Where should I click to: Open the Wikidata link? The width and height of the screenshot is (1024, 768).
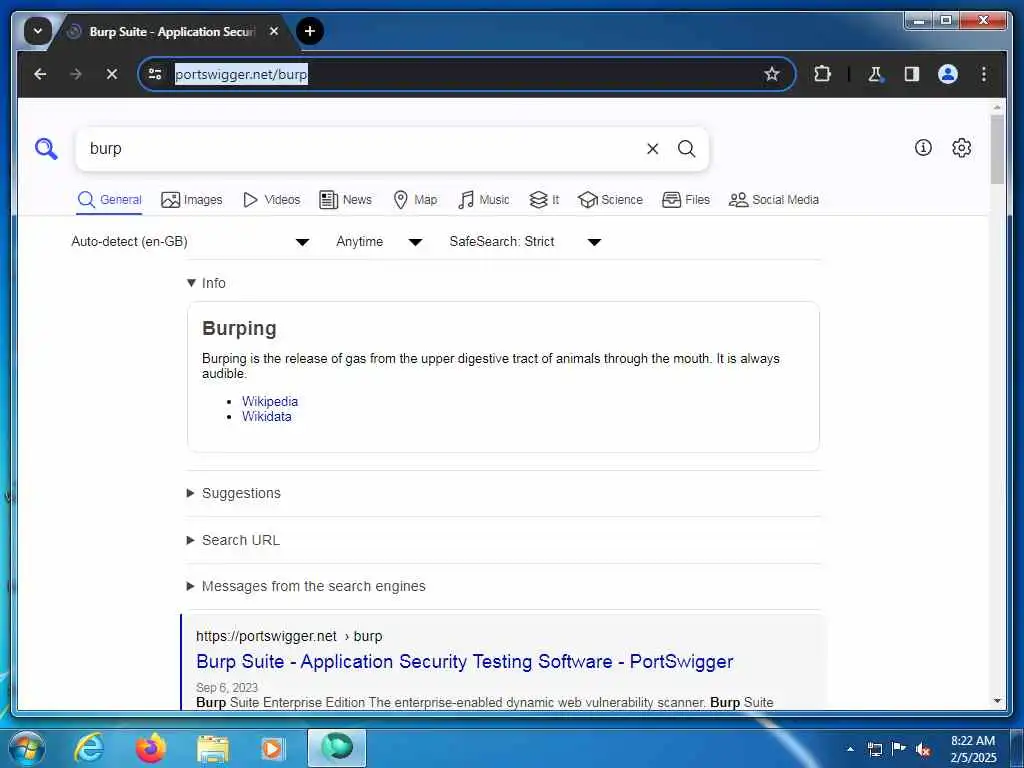(266, 417)
